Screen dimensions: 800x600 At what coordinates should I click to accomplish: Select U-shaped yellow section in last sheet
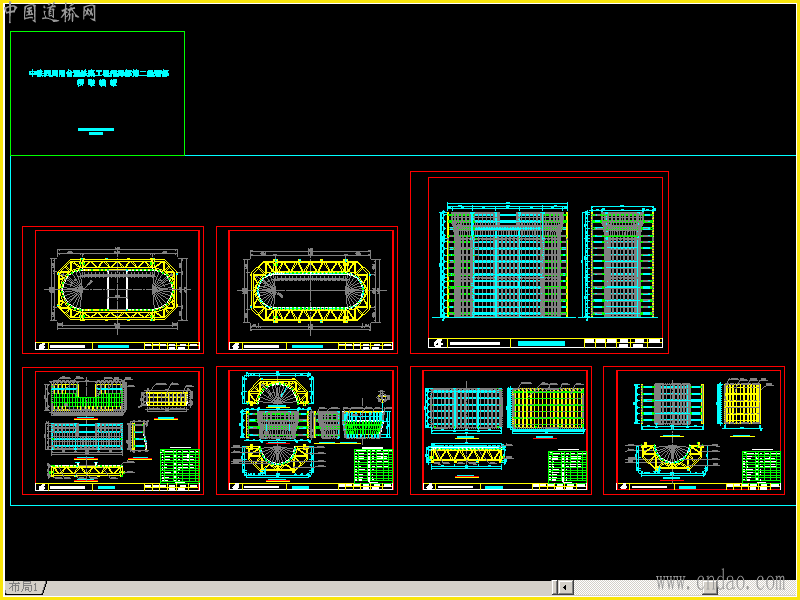(x=672, y=458)
